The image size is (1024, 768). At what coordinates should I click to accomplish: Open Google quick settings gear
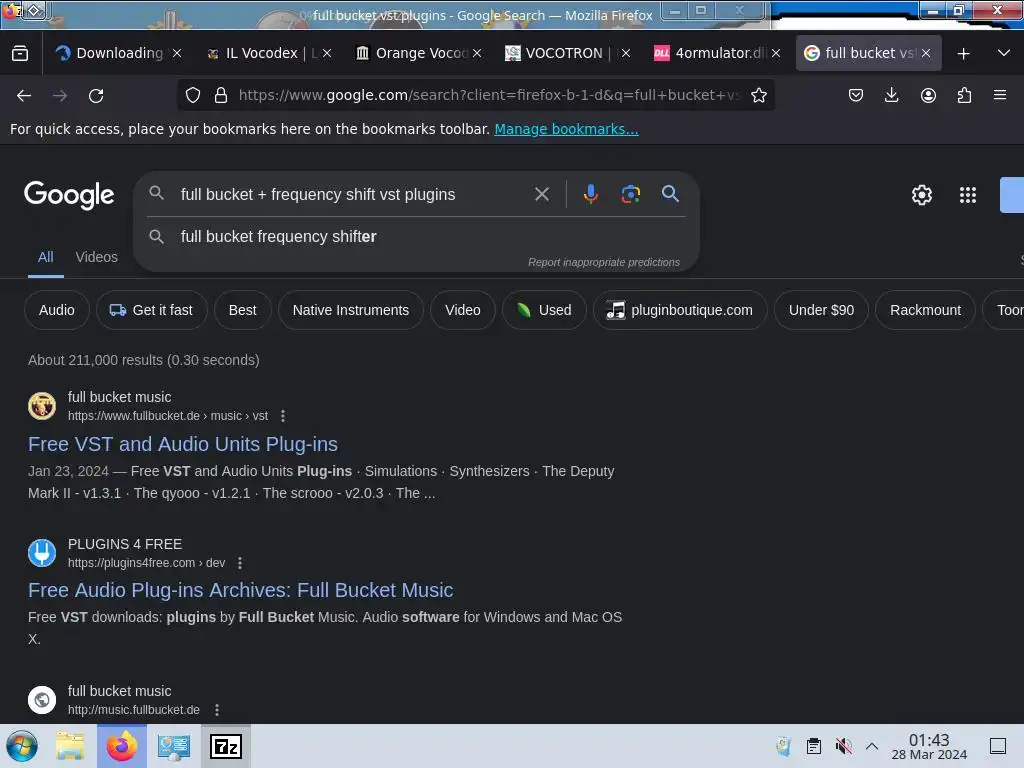[x=921, y=195]
